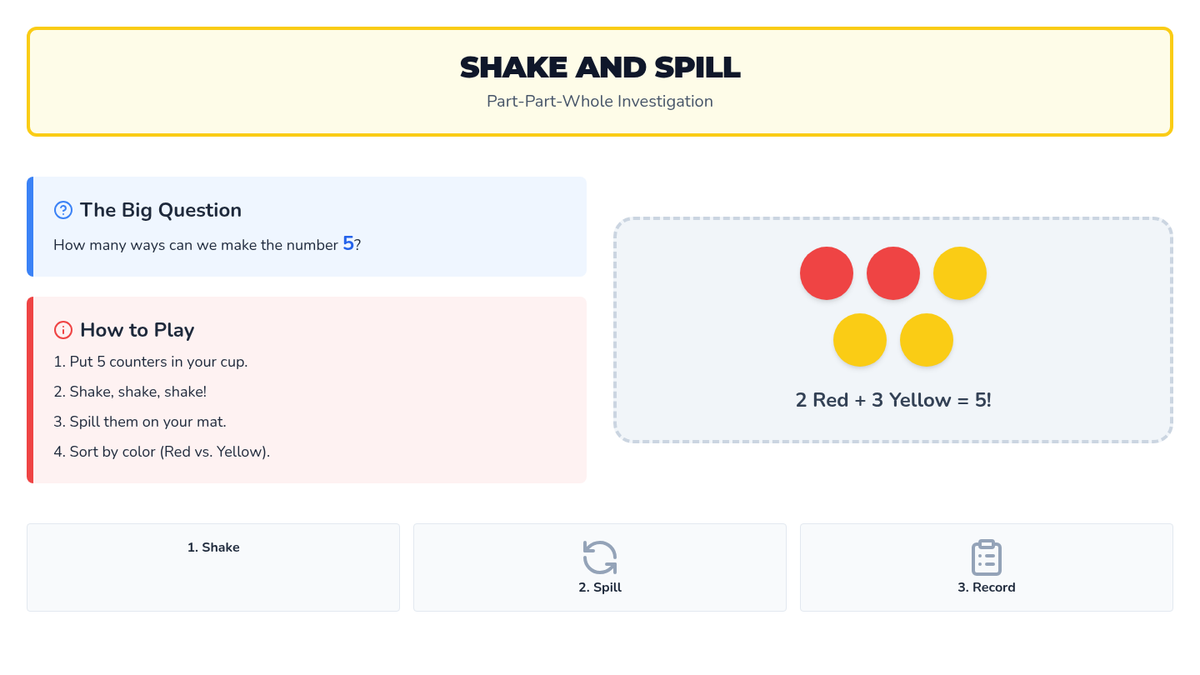
Task: Click the 2 Red + 3 Yellow result text
Action: [893, 400]
